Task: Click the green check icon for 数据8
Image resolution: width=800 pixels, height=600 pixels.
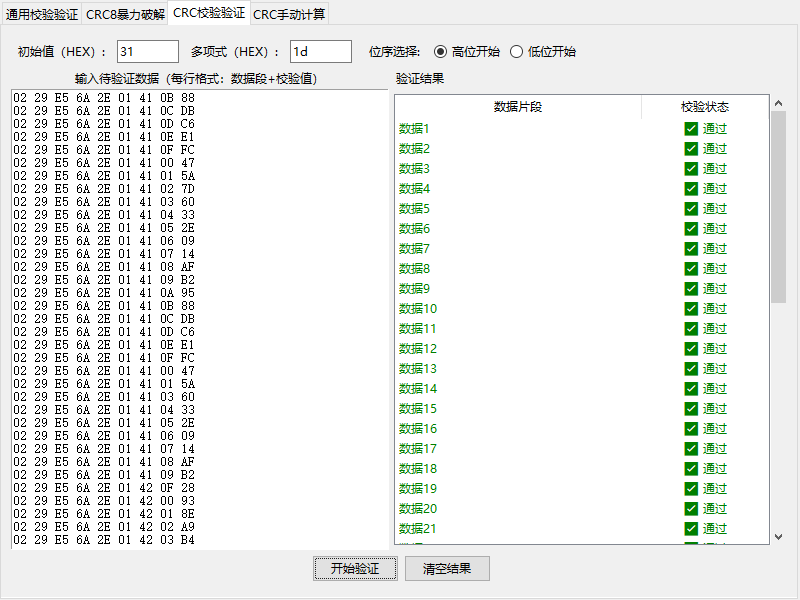Action: [x=691, y=268]
